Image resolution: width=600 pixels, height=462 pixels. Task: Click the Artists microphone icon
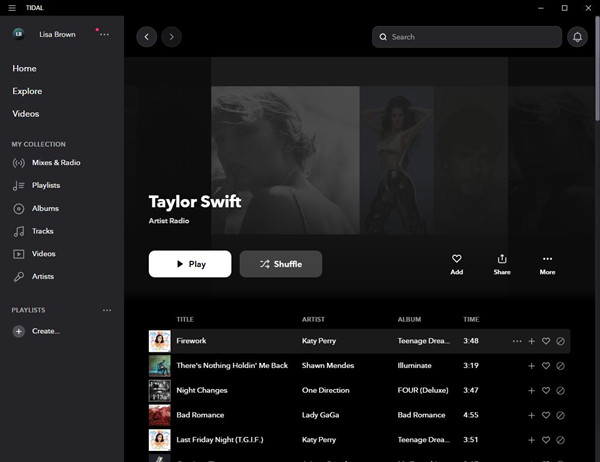click(18, 277)
